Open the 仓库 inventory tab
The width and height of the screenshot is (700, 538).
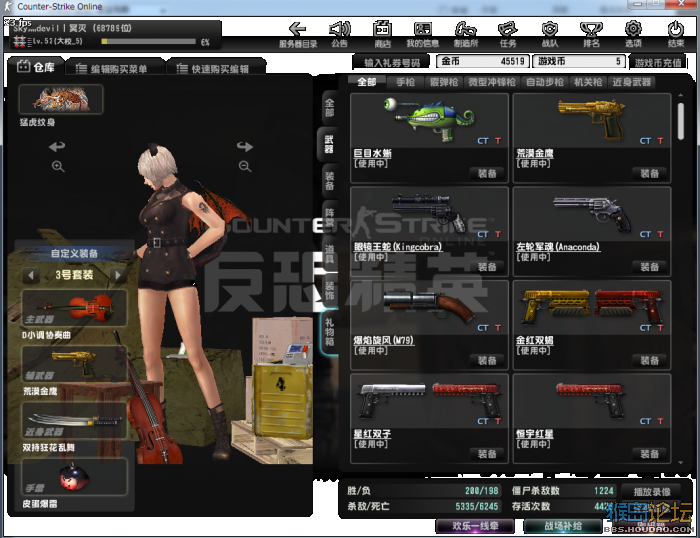click(x=36, y=67)
